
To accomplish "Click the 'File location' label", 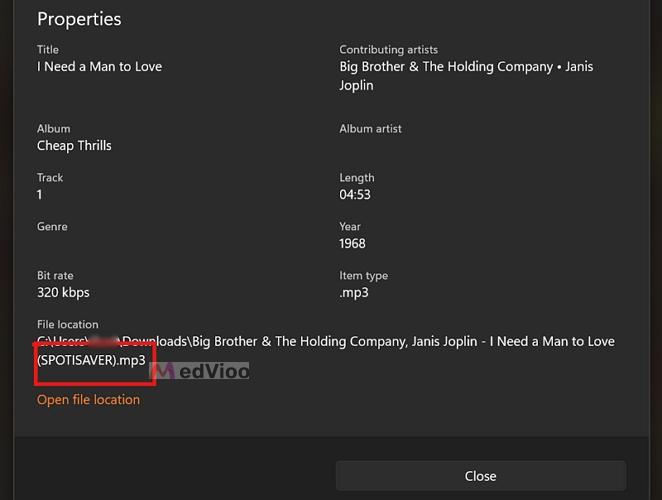I will (x=68, y=324).
